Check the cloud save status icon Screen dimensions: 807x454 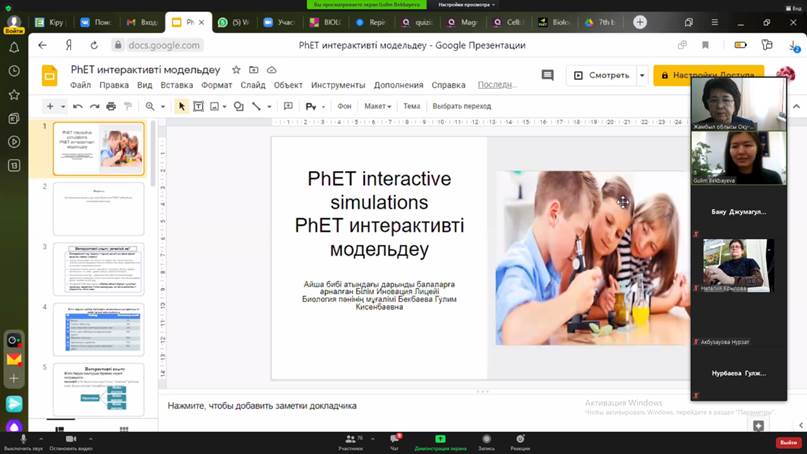272,69
